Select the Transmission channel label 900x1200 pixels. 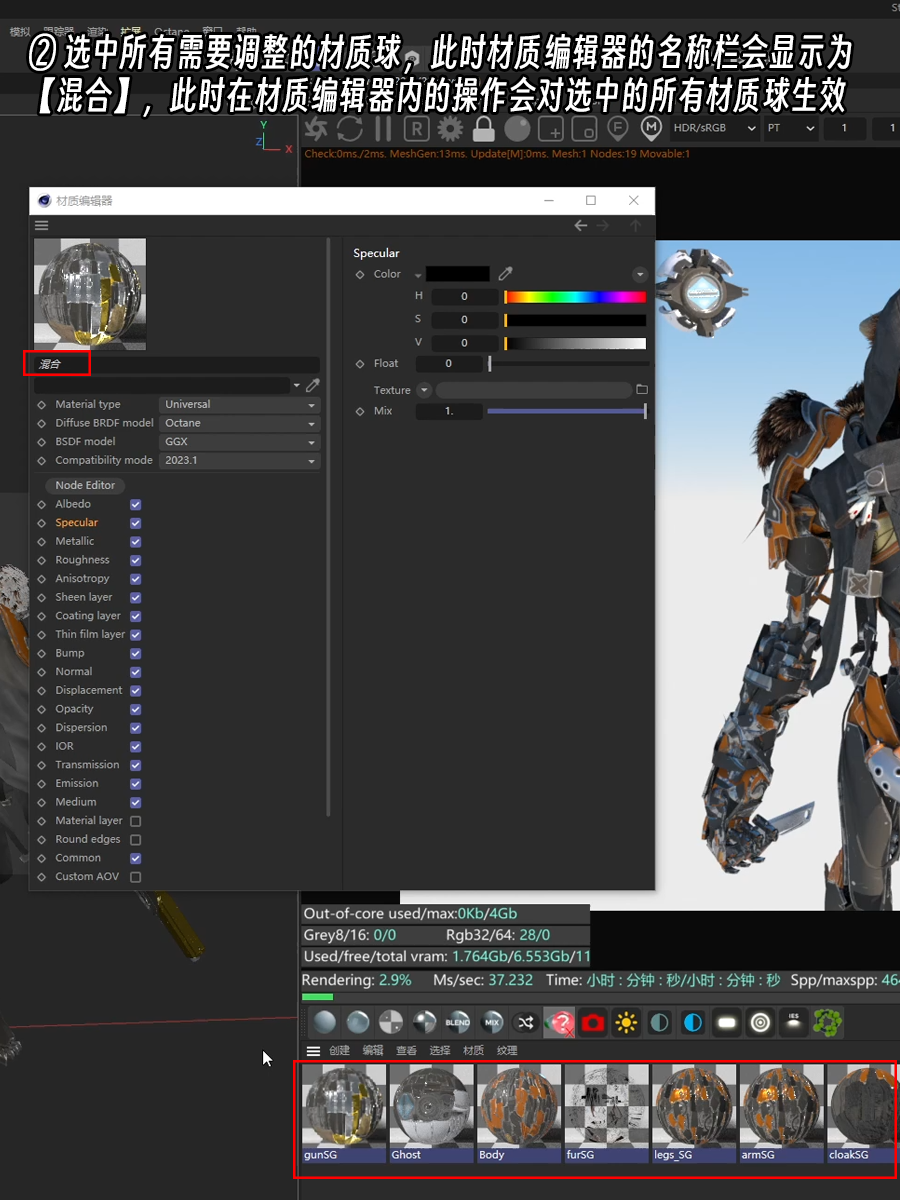tap(87, 765)
